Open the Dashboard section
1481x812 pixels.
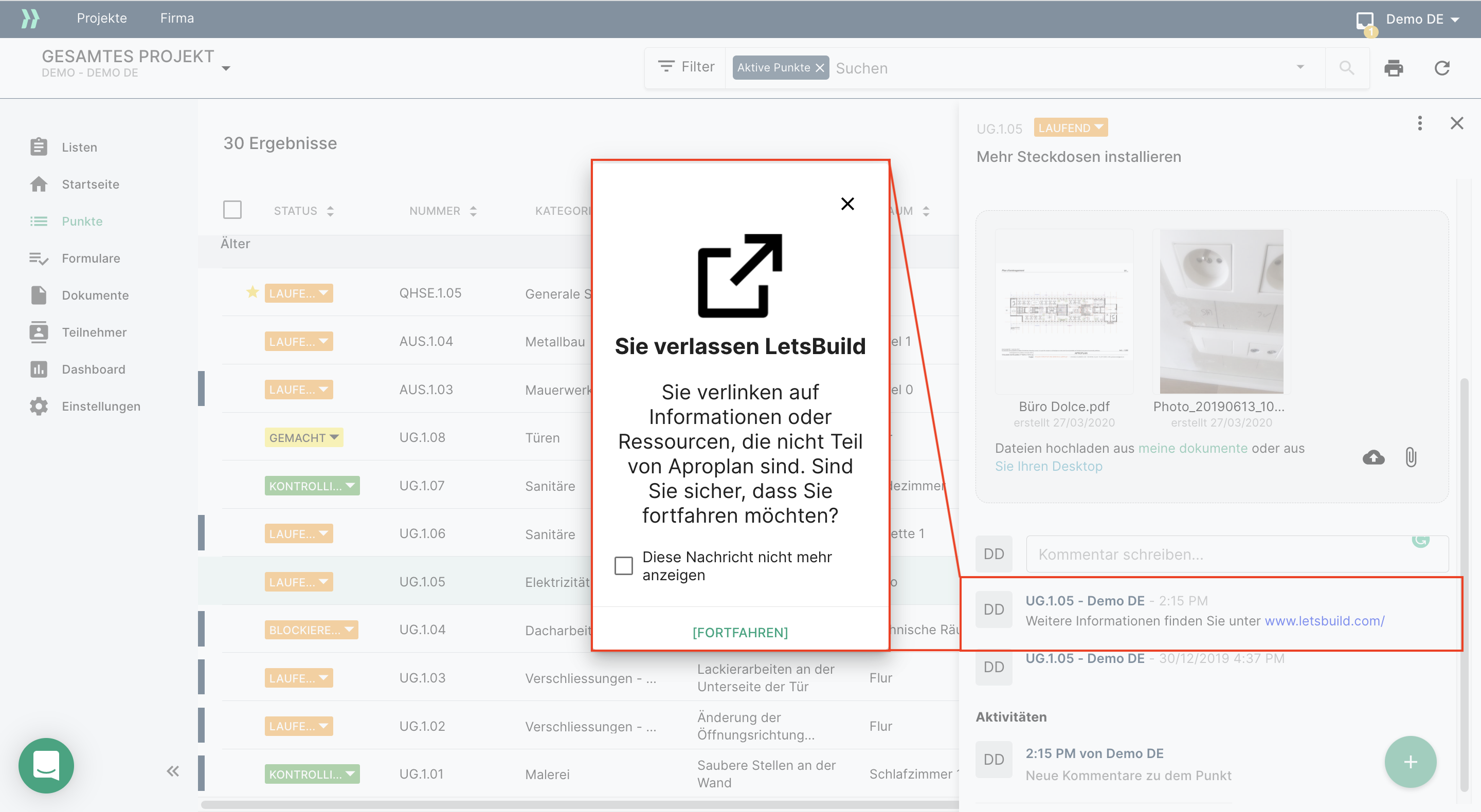77,369
